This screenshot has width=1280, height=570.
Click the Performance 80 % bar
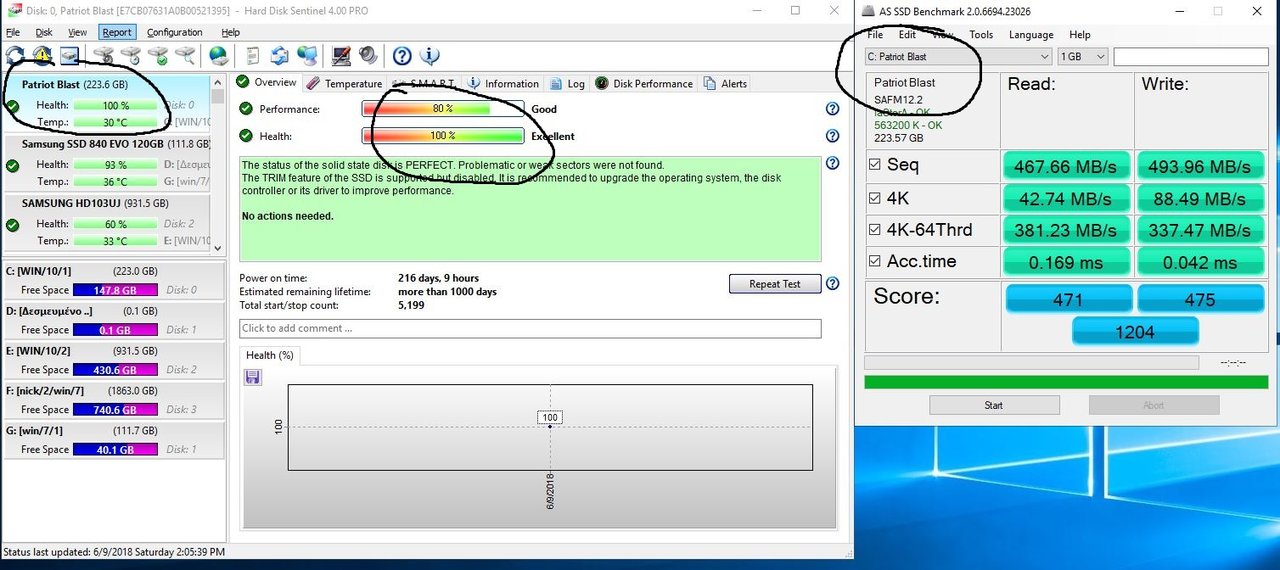click(443, 109)
